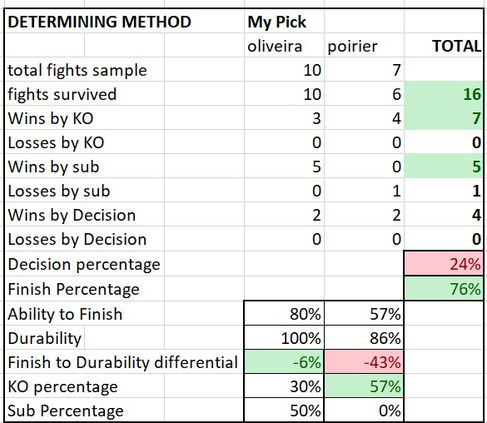Click oliveira's -6% differential cell

284,362
